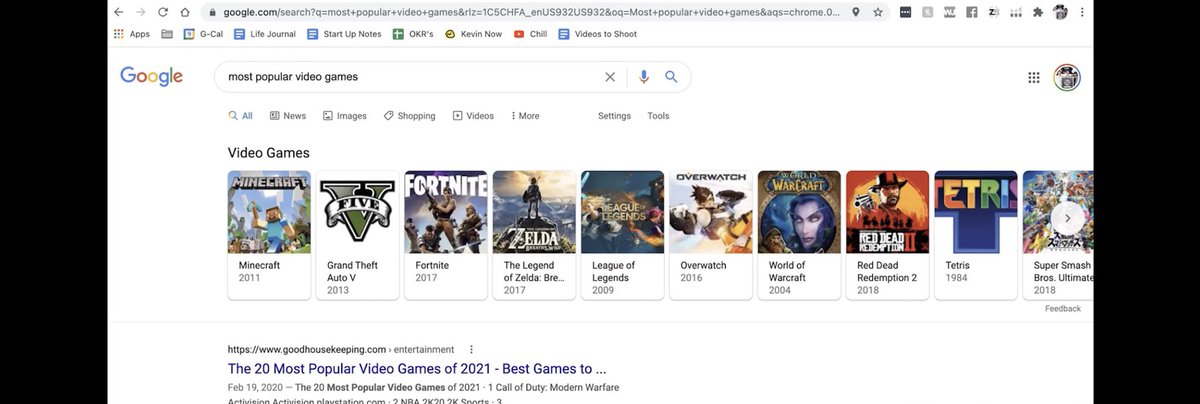Click the goodhousekeeping.com URL breadcrumb
Image resolution: width=1200 pixels, height=404 pixels.
tap(341, 350)
